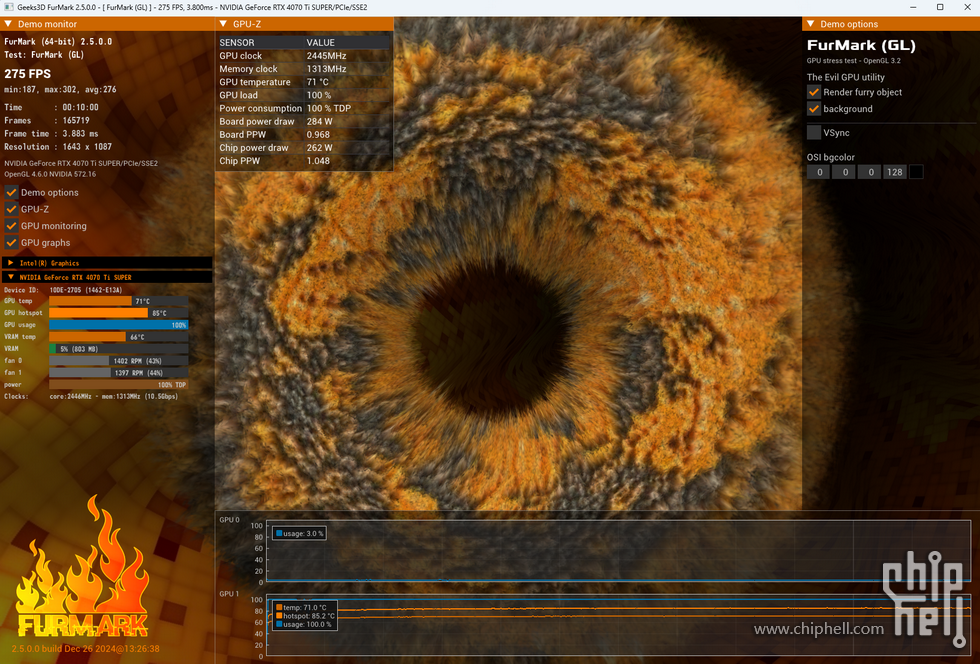Screen dimensions: 980x664
Task: Enable the VSync checkbox
Action: tap(814, 133)
